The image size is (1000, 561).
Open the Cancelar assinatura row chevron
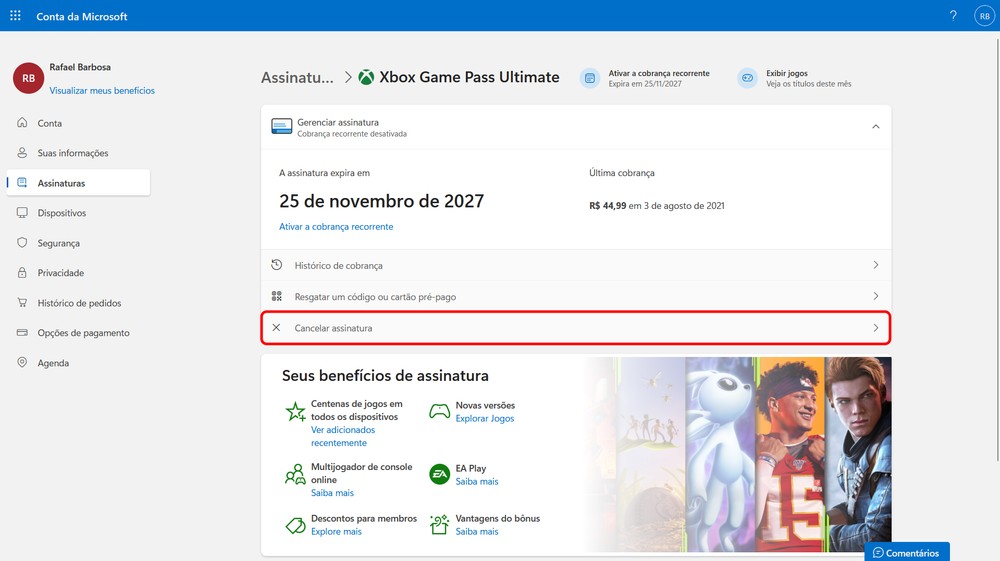[875, 328]
